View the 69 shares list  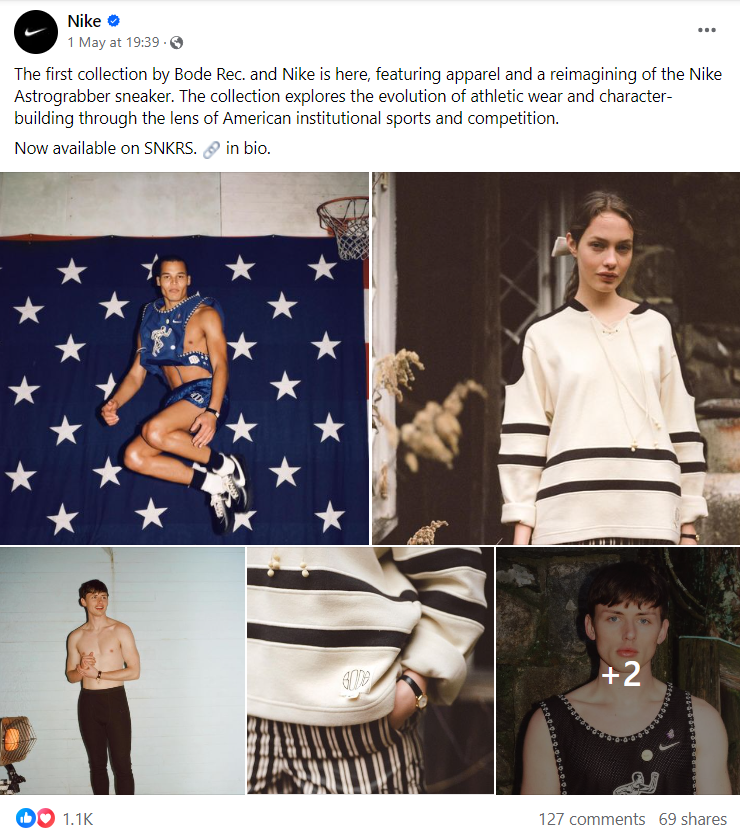click(693, 819)
